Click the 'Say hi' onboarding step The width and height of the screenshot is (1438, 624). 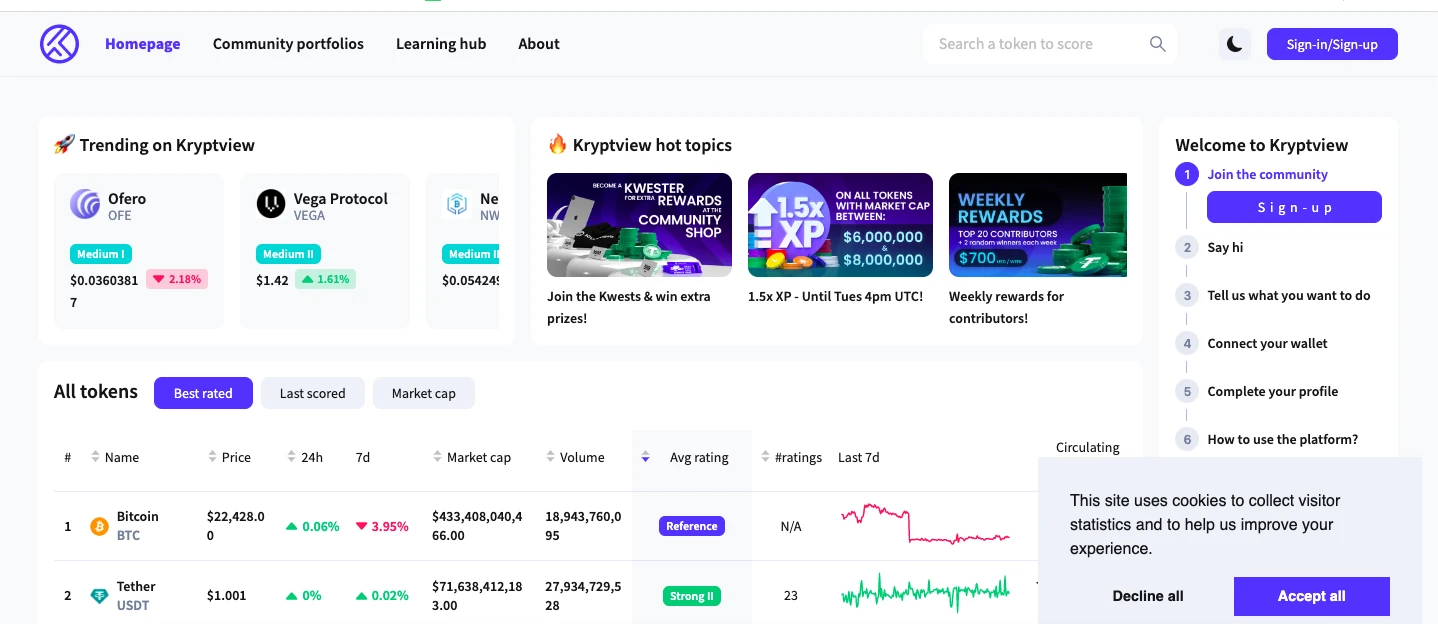point(1225,247)
